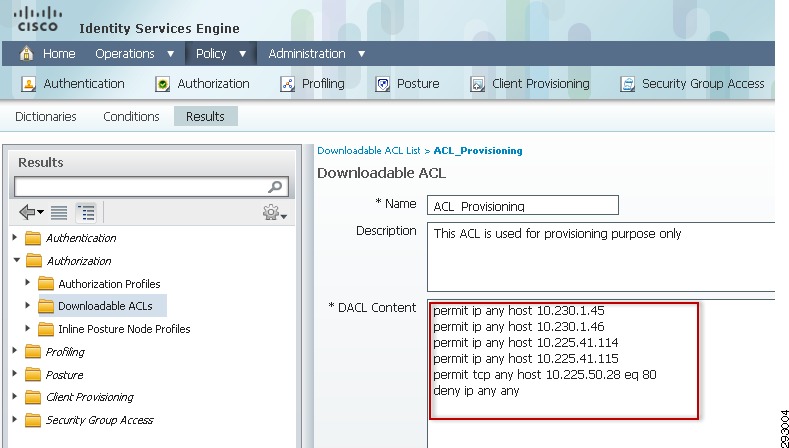789x448 pixels.
Task: Switch to the Conditions tab
Action: pos(131,116)
